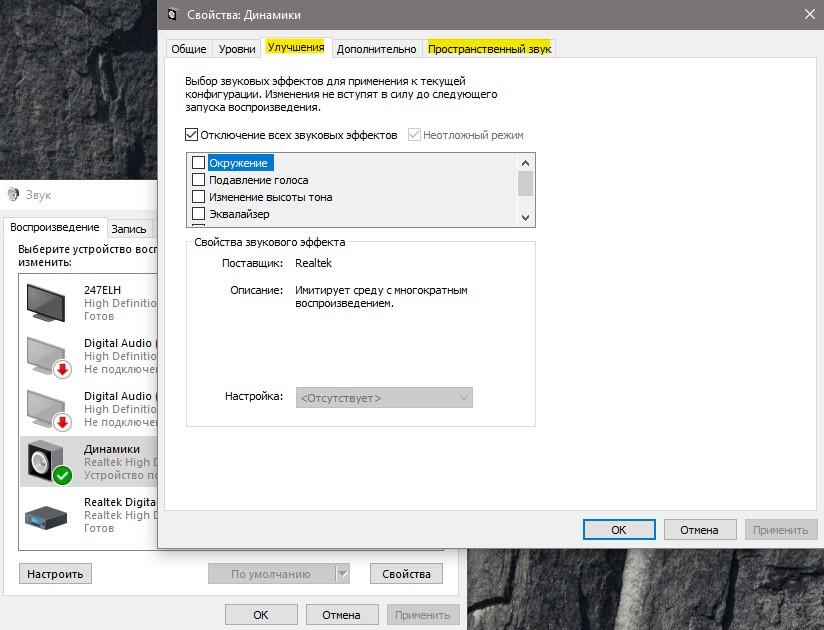Click the Свойства button in Звук window
The height and width of the screenshot is (630, 824).
point(406,574)
